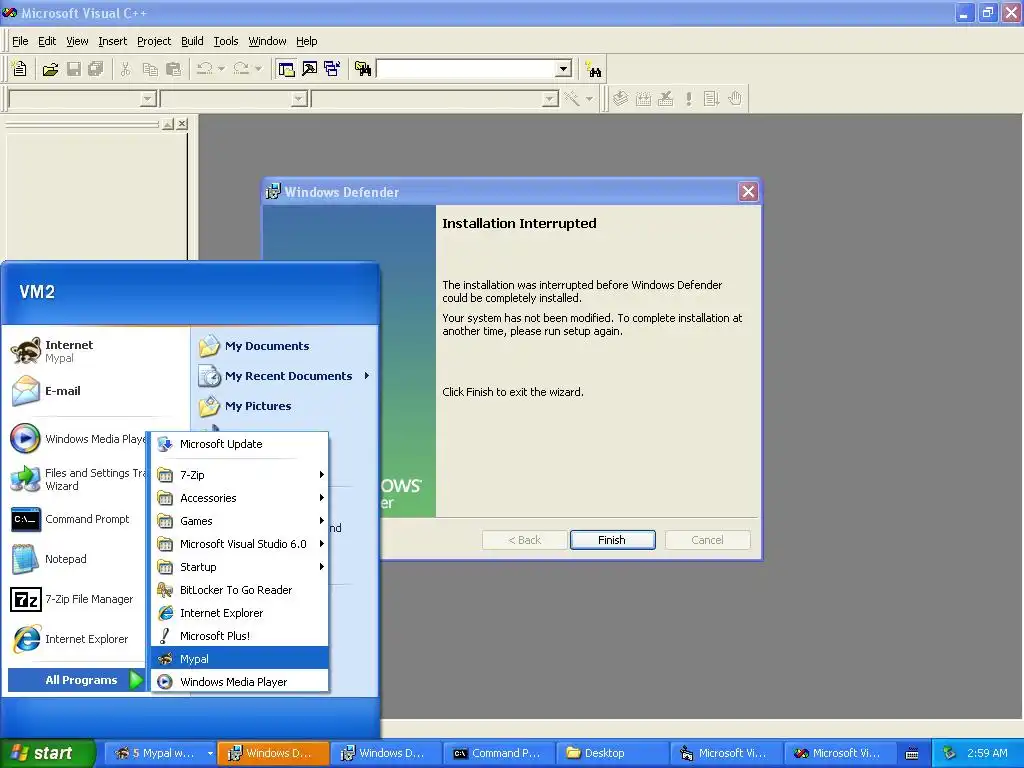Open the Window List icon

click(x=332, y=69)
